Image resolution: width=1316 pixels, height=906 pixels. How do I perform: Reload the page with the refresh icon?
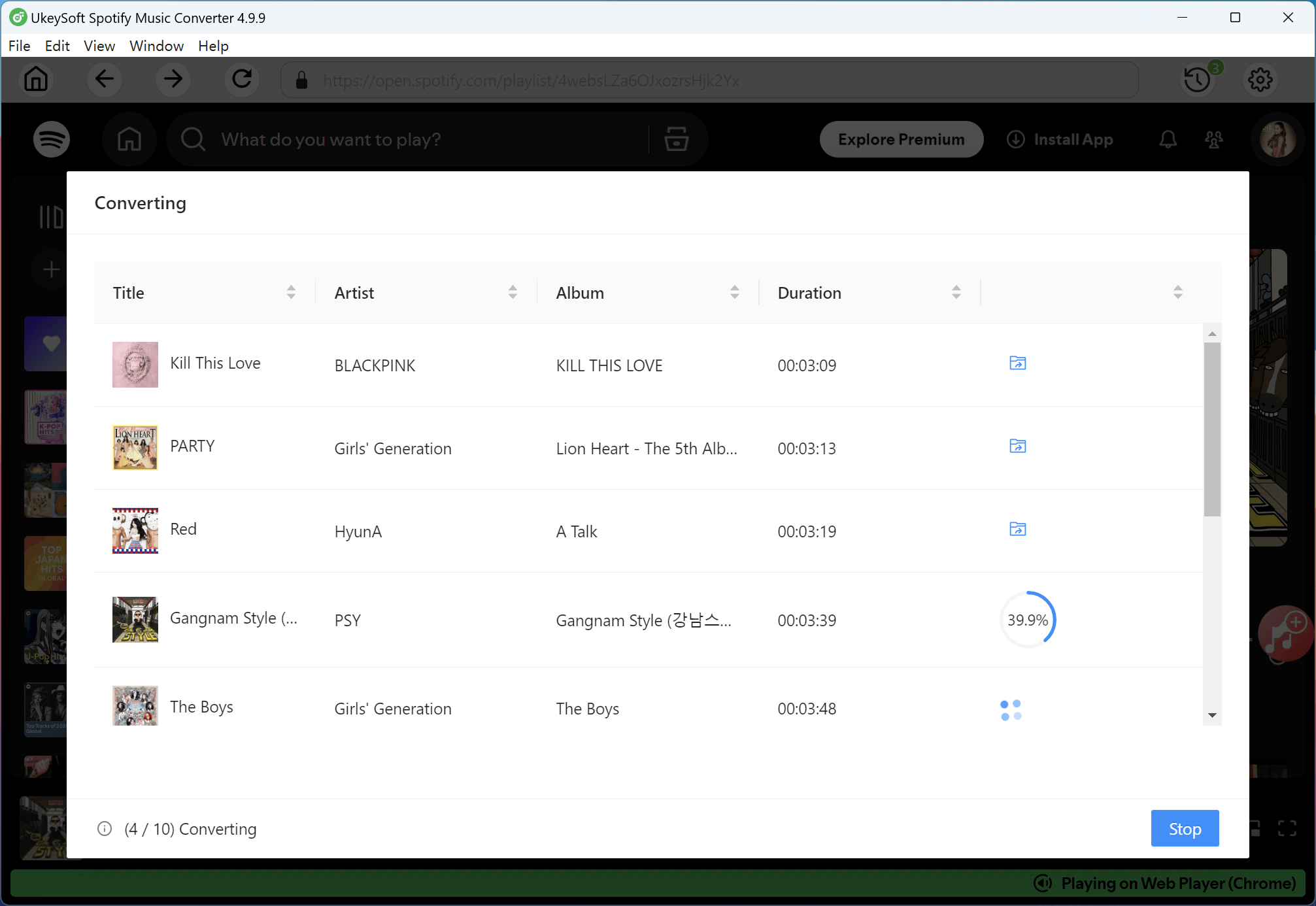click(x=242, y=79)
